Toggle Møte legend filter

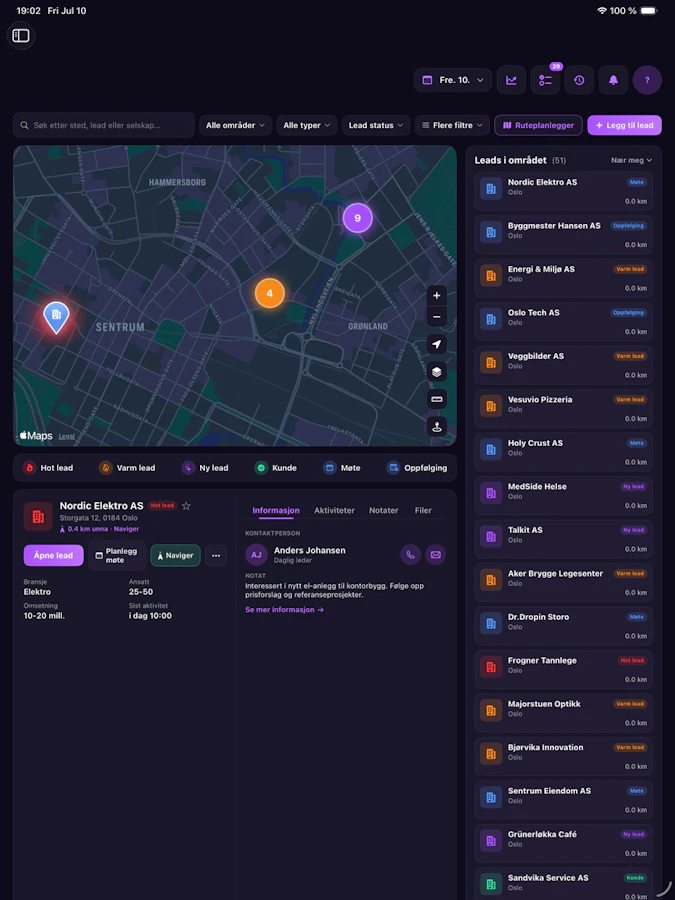342,468
